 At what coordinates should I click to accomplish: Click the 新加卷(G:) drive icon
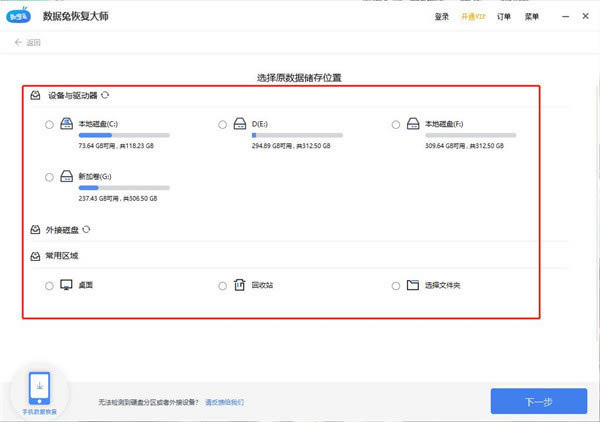pyautogui.click(x=67, y=176)
